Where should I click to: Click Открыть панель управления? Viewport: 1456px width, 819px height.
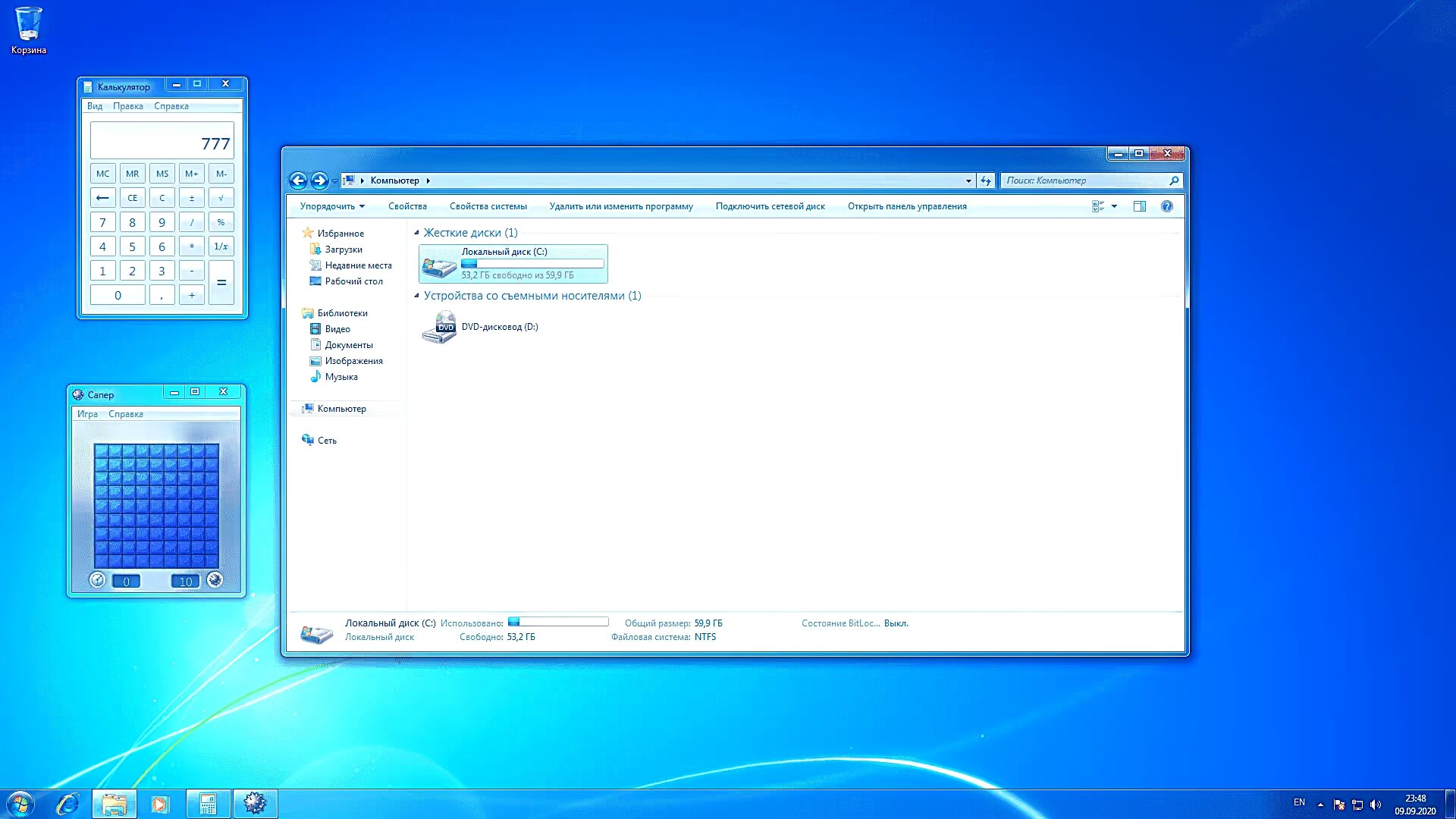pyautogui.click(x=907, y=206)
